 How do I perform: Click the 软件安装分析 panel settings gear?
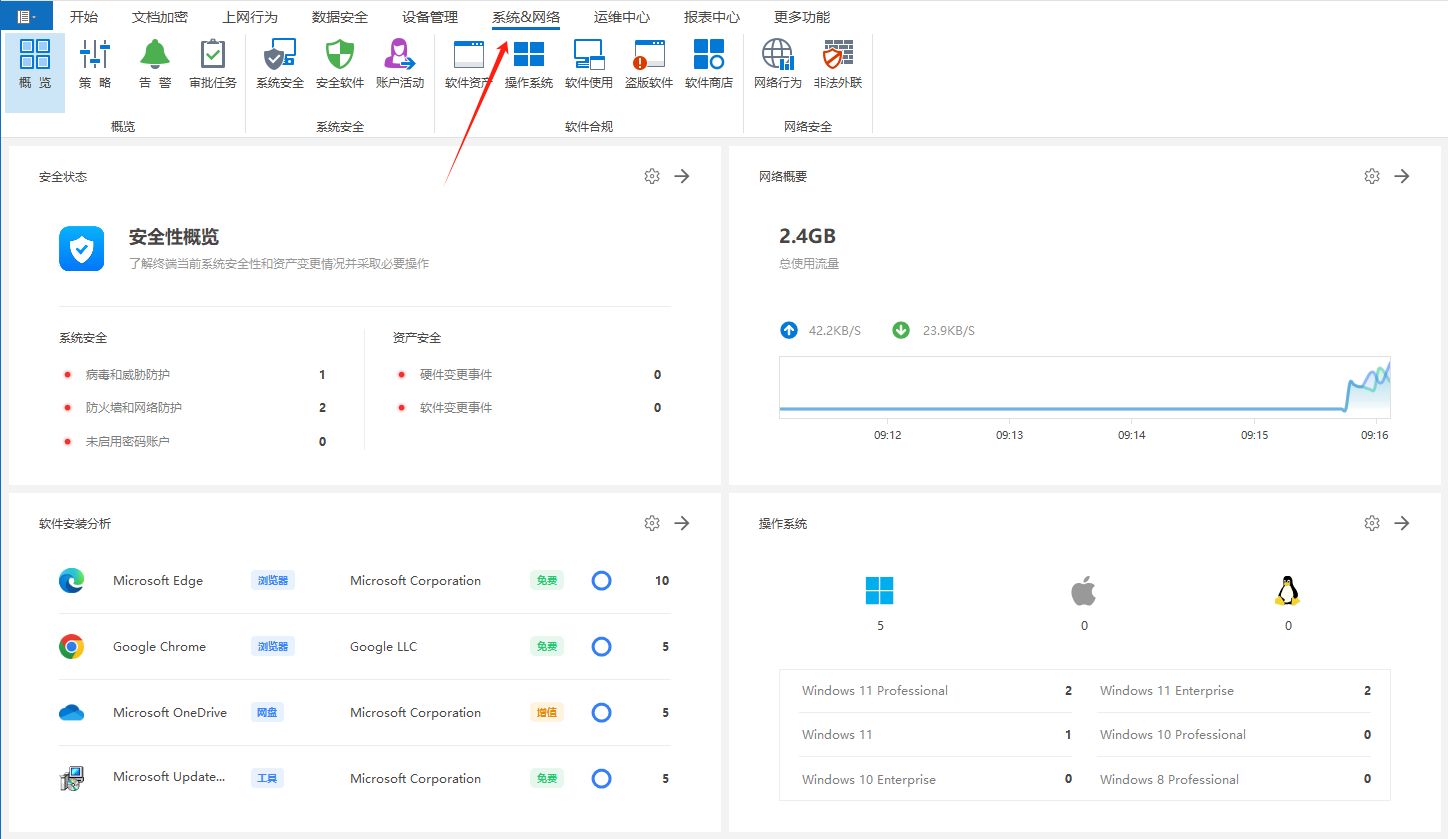(x=652, y=523)
